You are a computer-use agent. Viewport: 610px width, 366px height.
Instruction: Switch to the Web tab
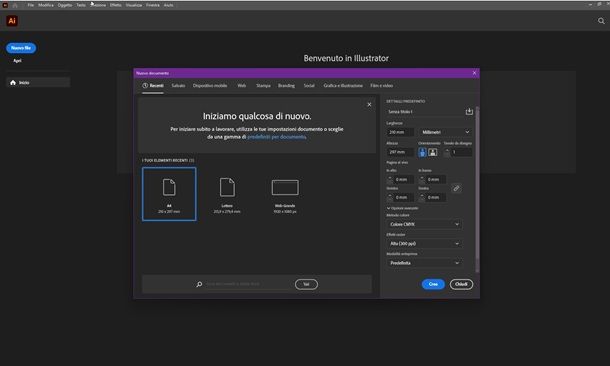[242, 86]
